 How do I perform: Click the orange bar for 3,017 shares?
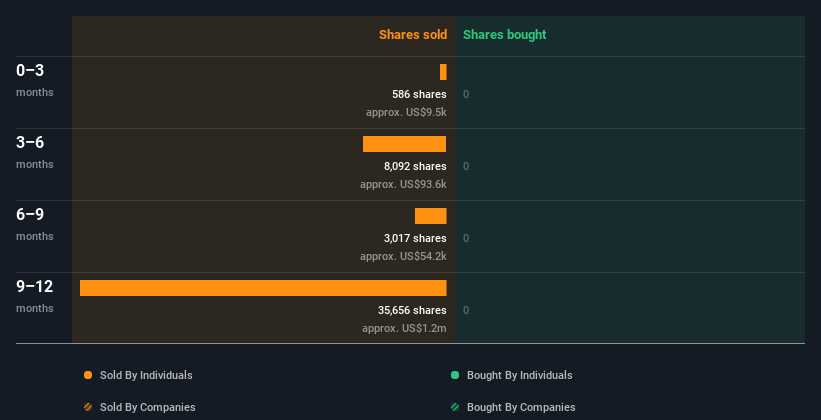[431, 216]
